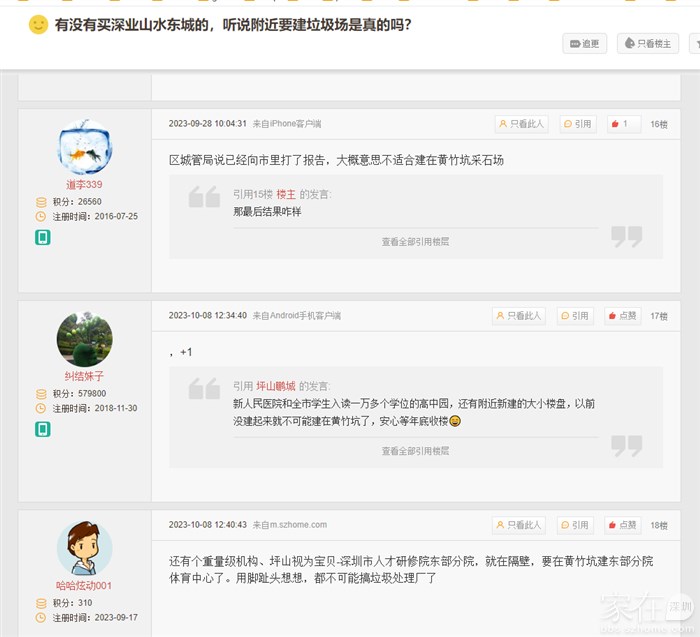
Task: Toggle 只看楼主 filter at the top
Action: (648, 44)
